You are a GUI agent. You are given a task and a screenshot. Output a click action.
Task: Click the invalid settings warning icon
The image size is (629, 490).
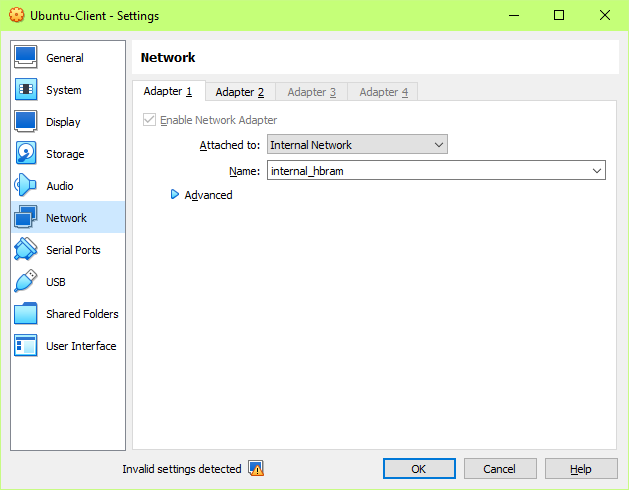[256, 468]
